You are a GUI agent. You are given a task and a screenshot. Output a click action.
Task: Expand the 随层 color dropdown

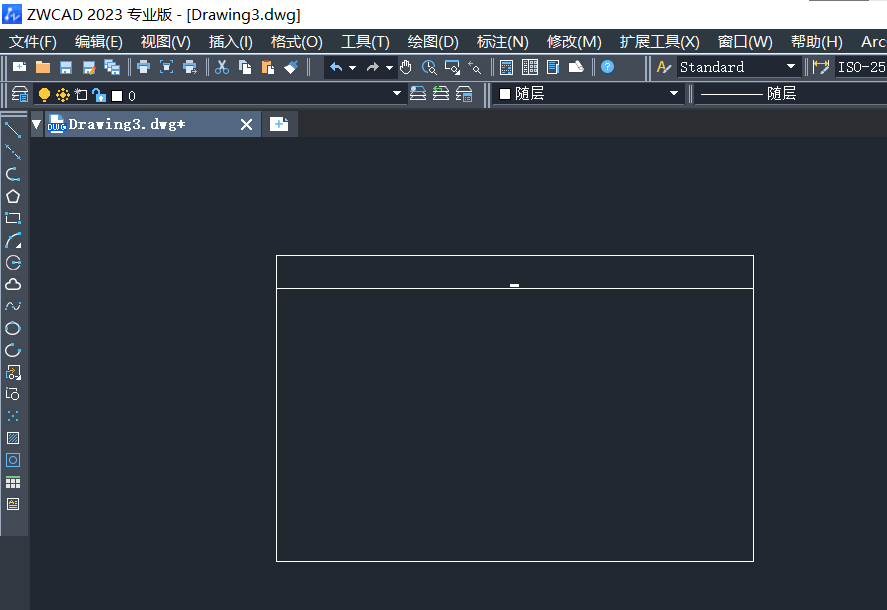click(674, 93)
